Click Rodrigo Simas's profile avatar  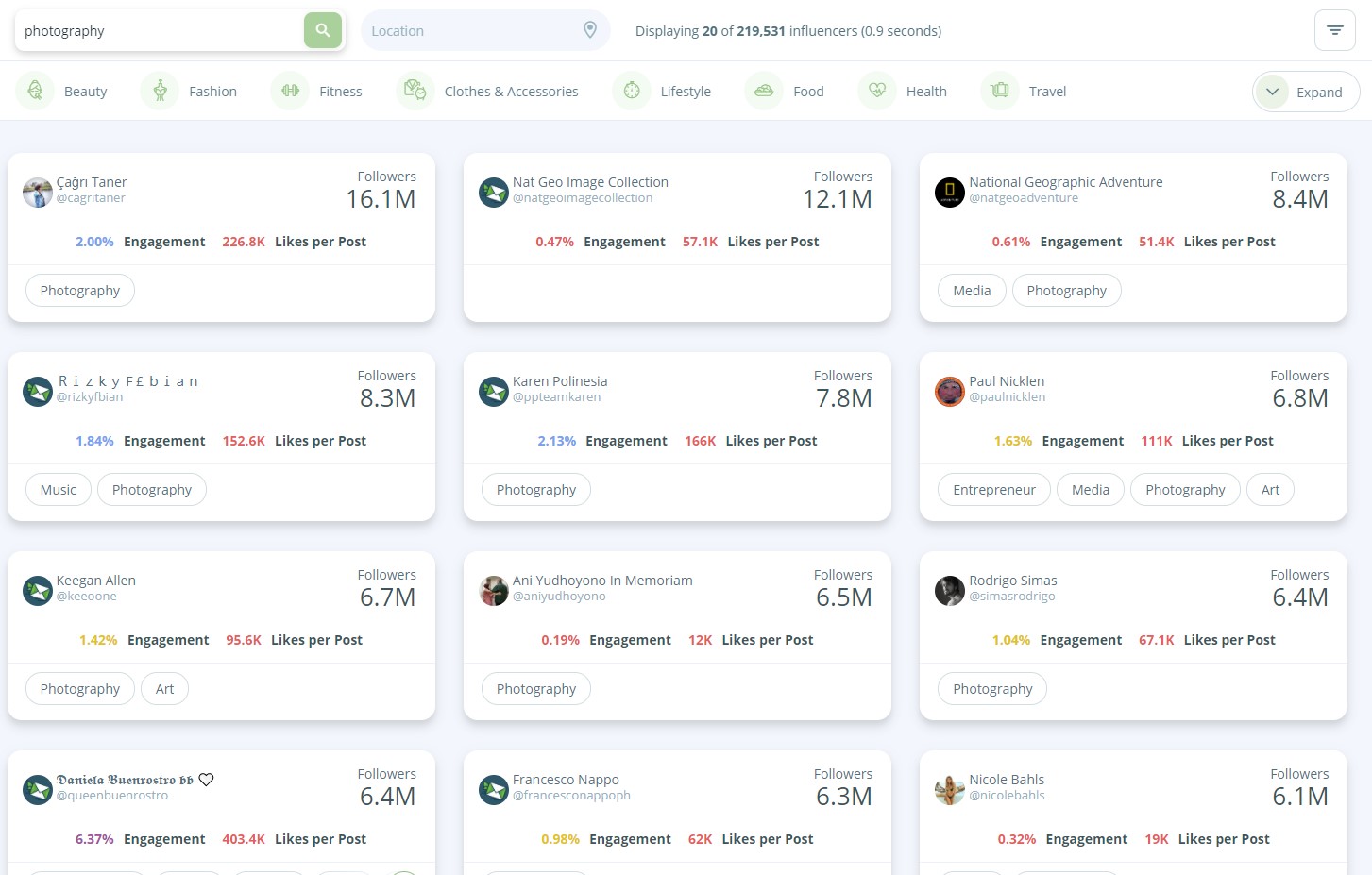click(x=950, y=591)
